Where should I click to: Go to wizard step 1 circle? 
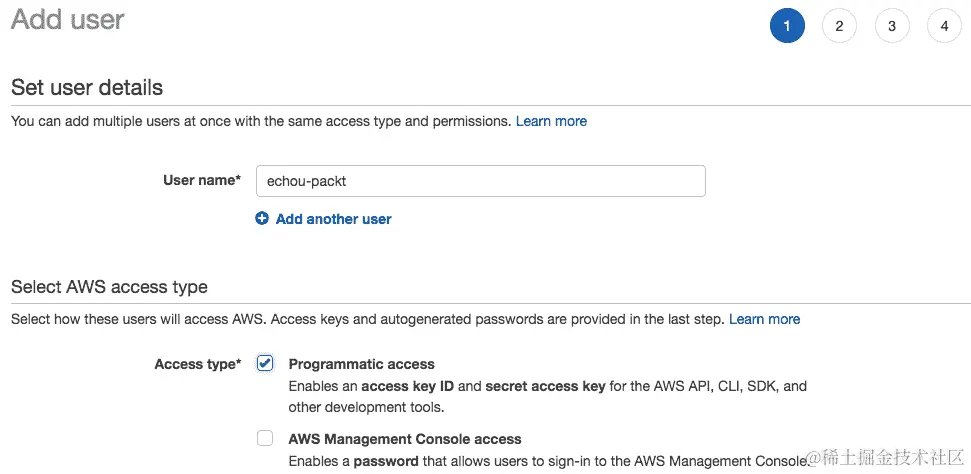pyautogui.click(x=787, y=26)
